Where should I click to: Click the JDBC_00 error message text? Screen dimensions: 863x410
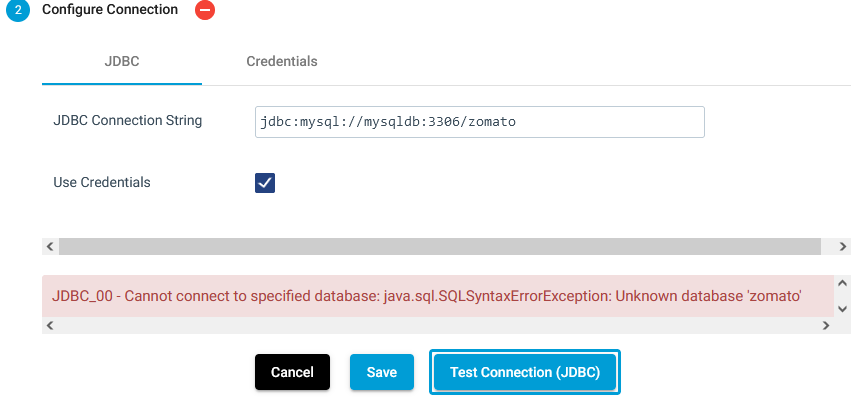pyautogui.click(x=427, y=296)
